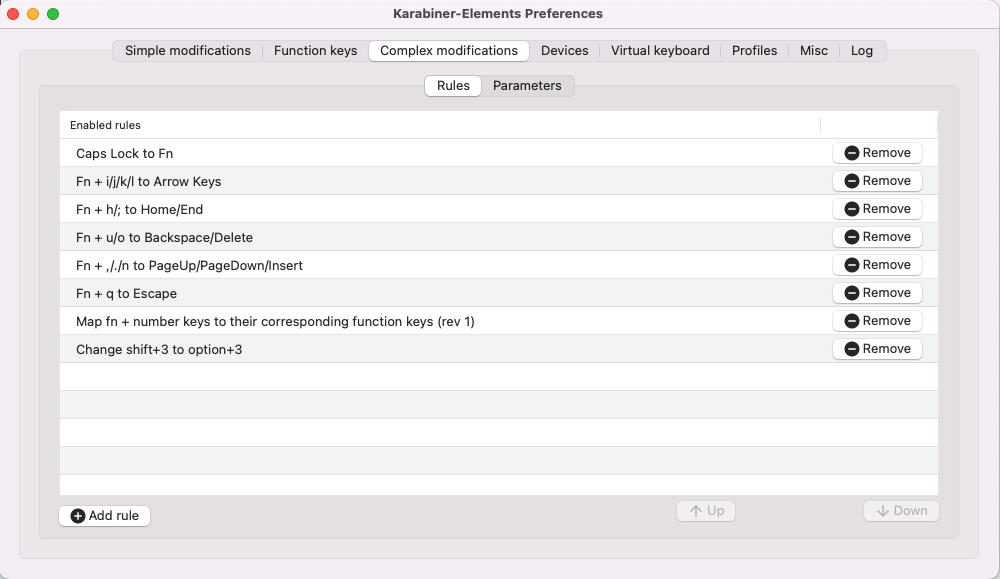
Task: Close the Preferences window with red button
Action: tap(13, 14)
